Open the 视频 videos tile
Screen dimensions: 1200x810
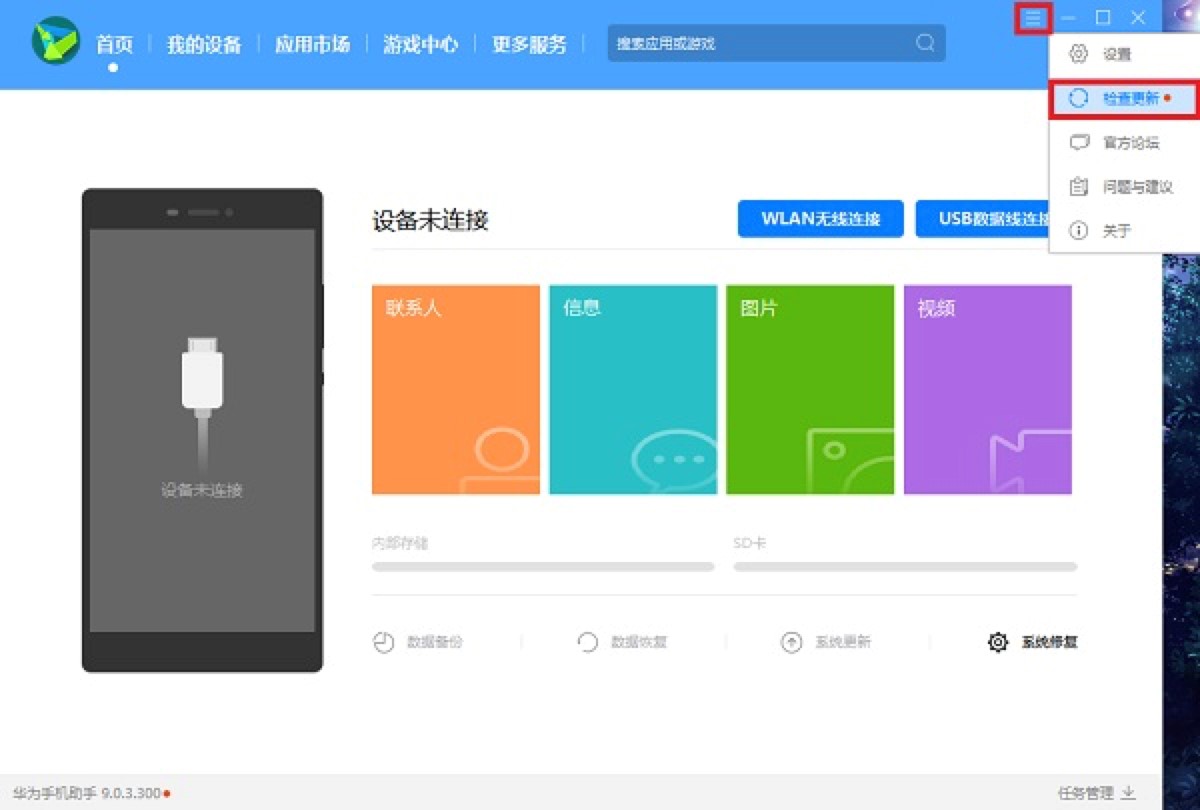point(987,389)
